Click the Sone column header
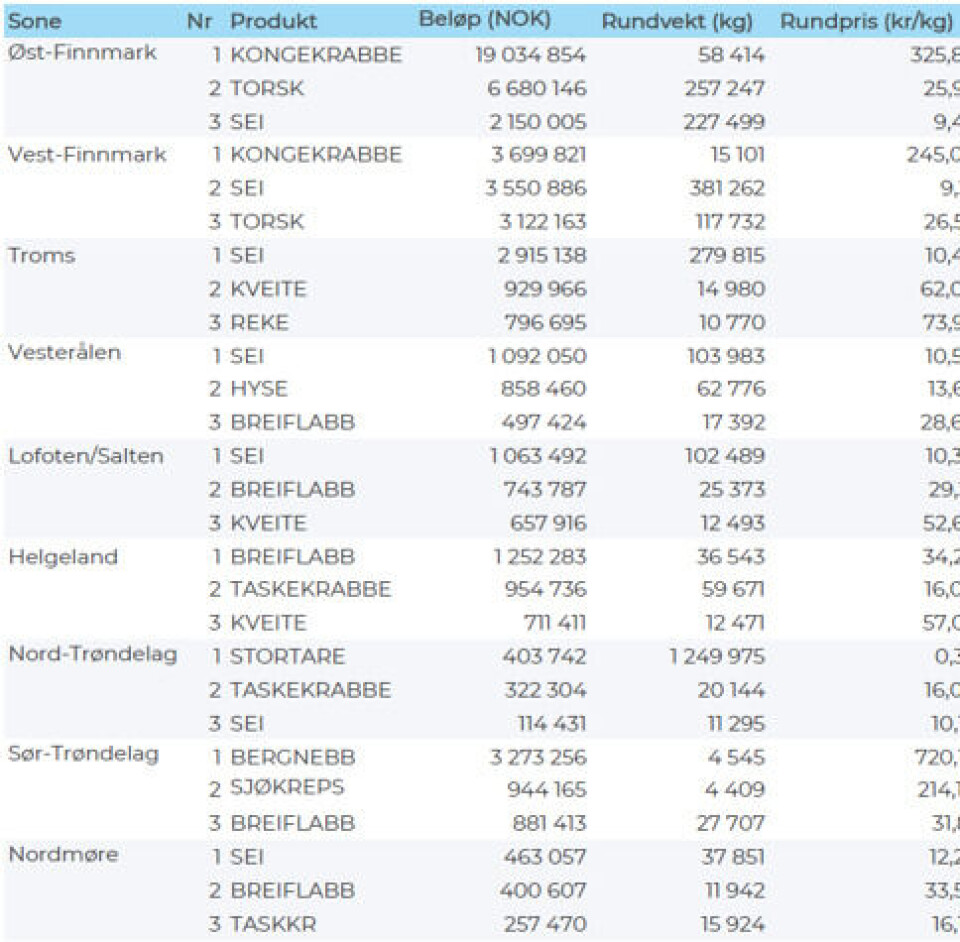The width and height of the screenshot is (960, 942). [35, 21]
